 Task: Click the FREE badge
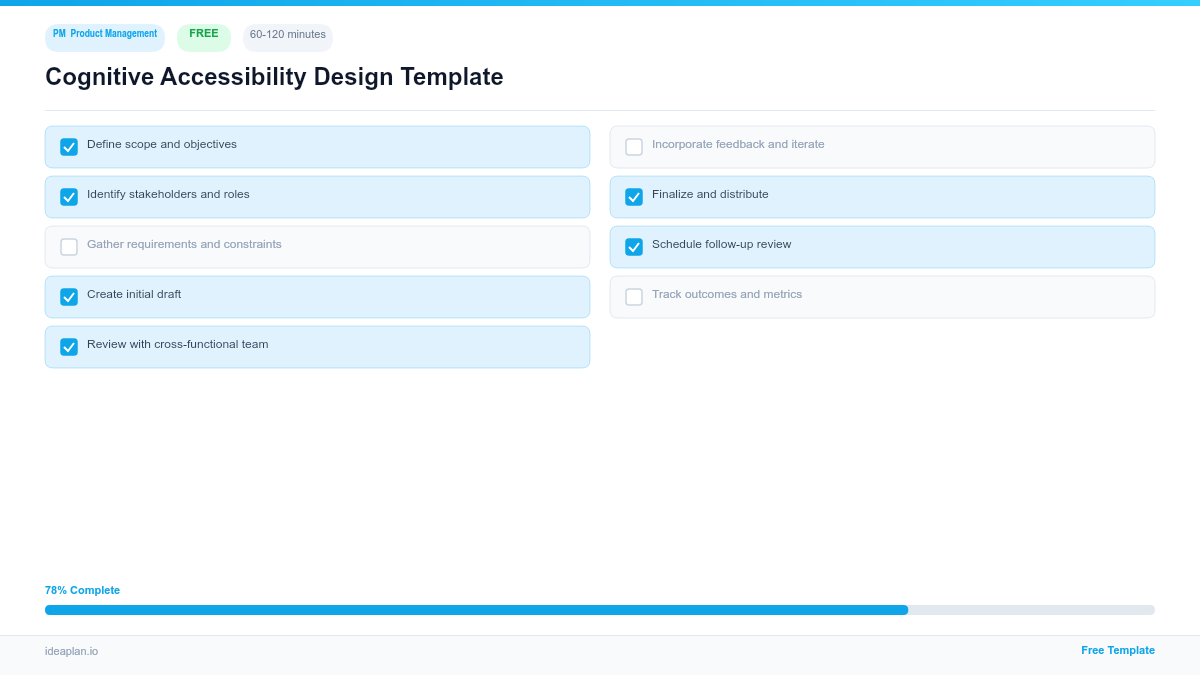click(x=204, y=37)
